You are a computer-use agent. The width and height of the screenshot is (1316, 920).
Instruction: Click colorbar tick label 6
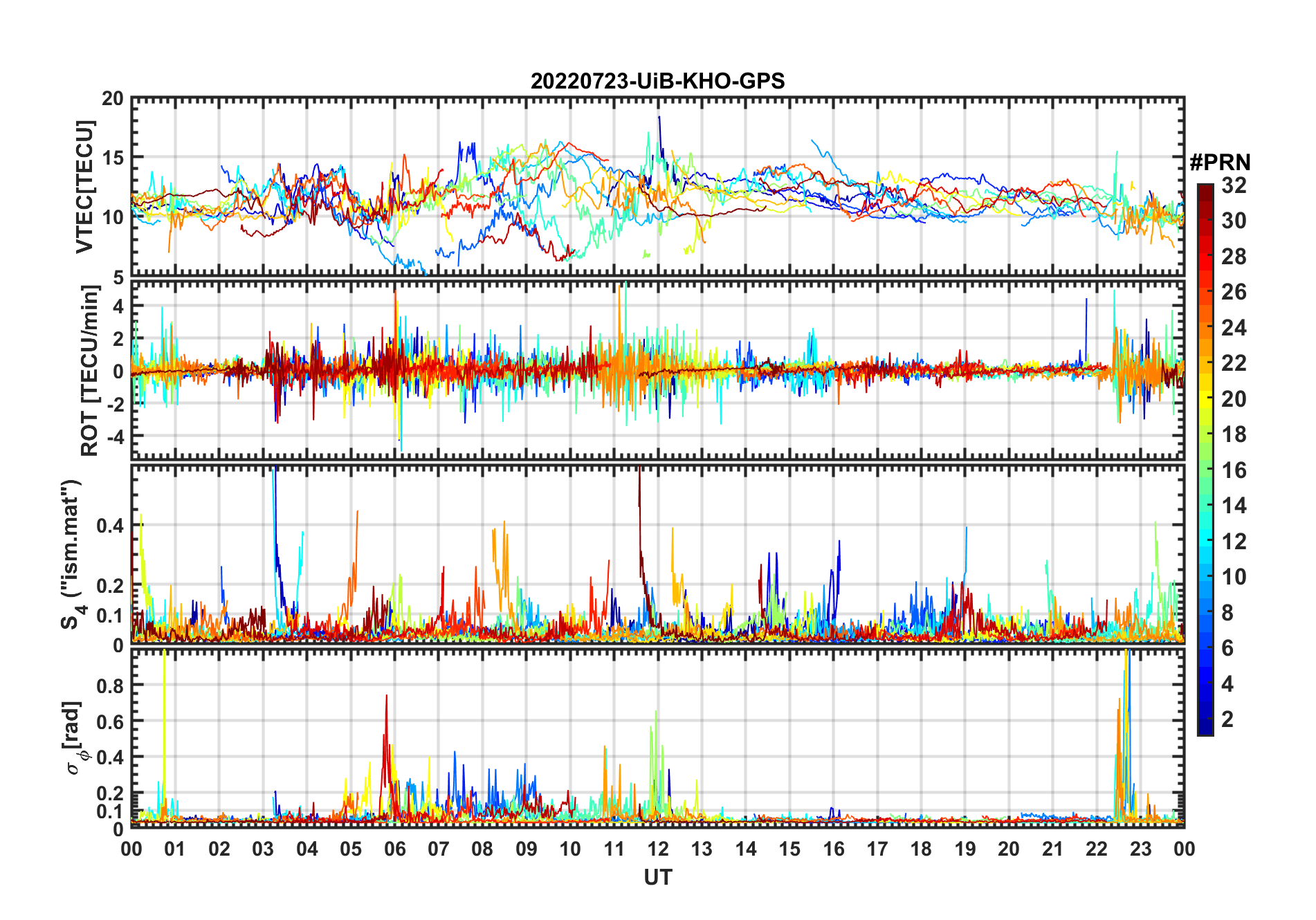pyautogui.click(x=1227, y=648)
